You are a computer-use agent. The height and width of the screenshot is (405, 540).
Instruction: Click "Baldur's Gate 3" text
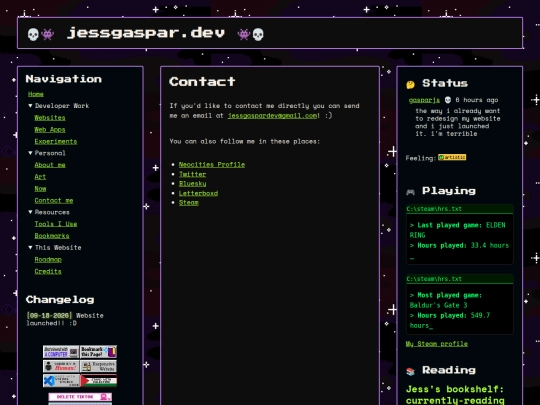tap(438, 305)
